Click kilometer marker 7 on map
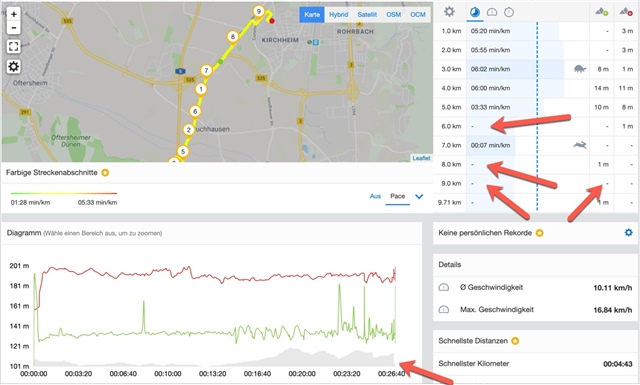The width and height of the screenshot is (640, 385). pos(207,70)
